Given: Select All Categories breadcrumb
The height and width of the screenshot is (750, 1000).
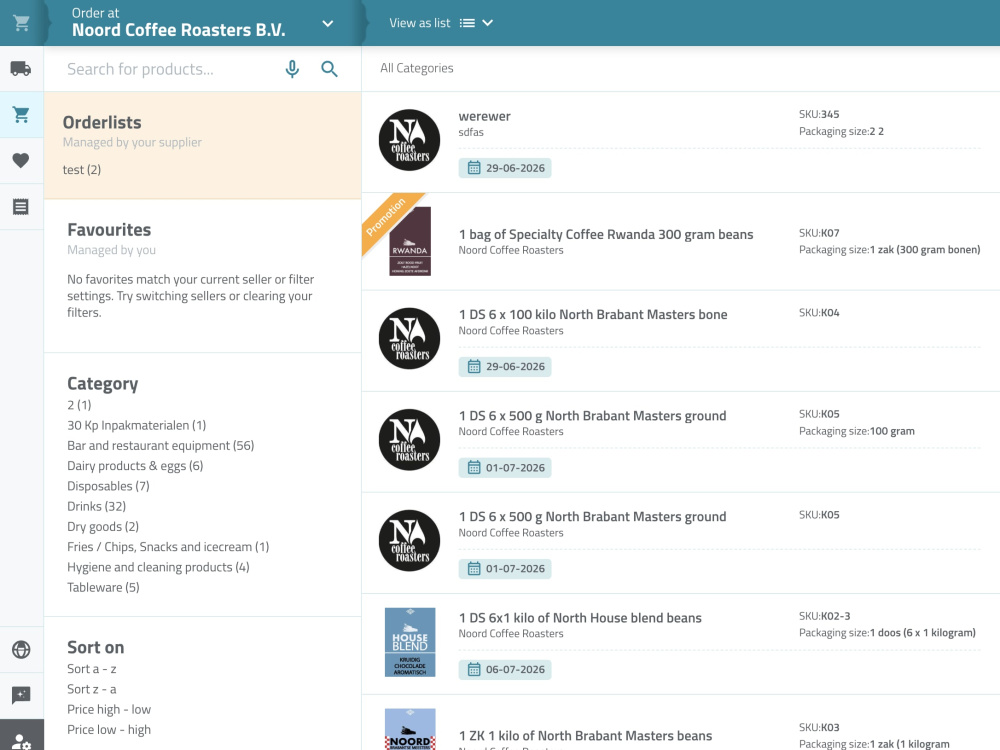Looking at the screenshot, I should (416, 68).
